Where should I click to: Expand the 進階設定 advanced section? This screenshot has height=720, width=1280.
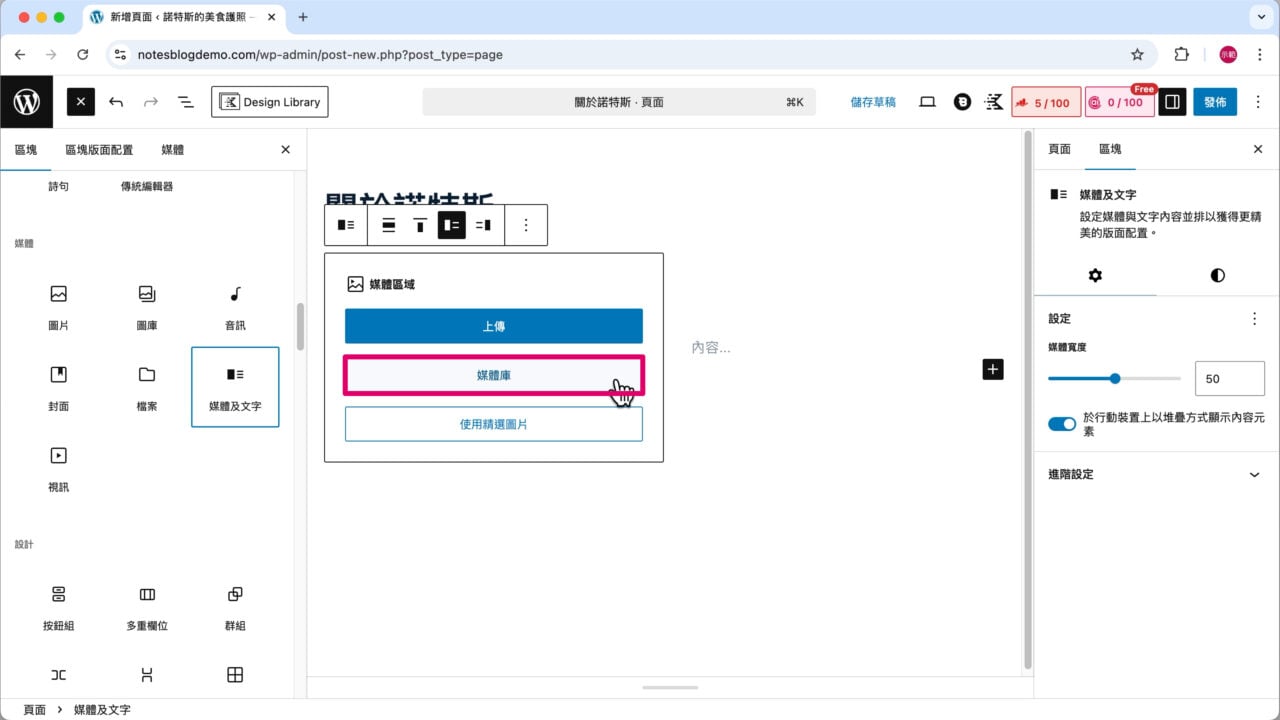click(1156, 474)
